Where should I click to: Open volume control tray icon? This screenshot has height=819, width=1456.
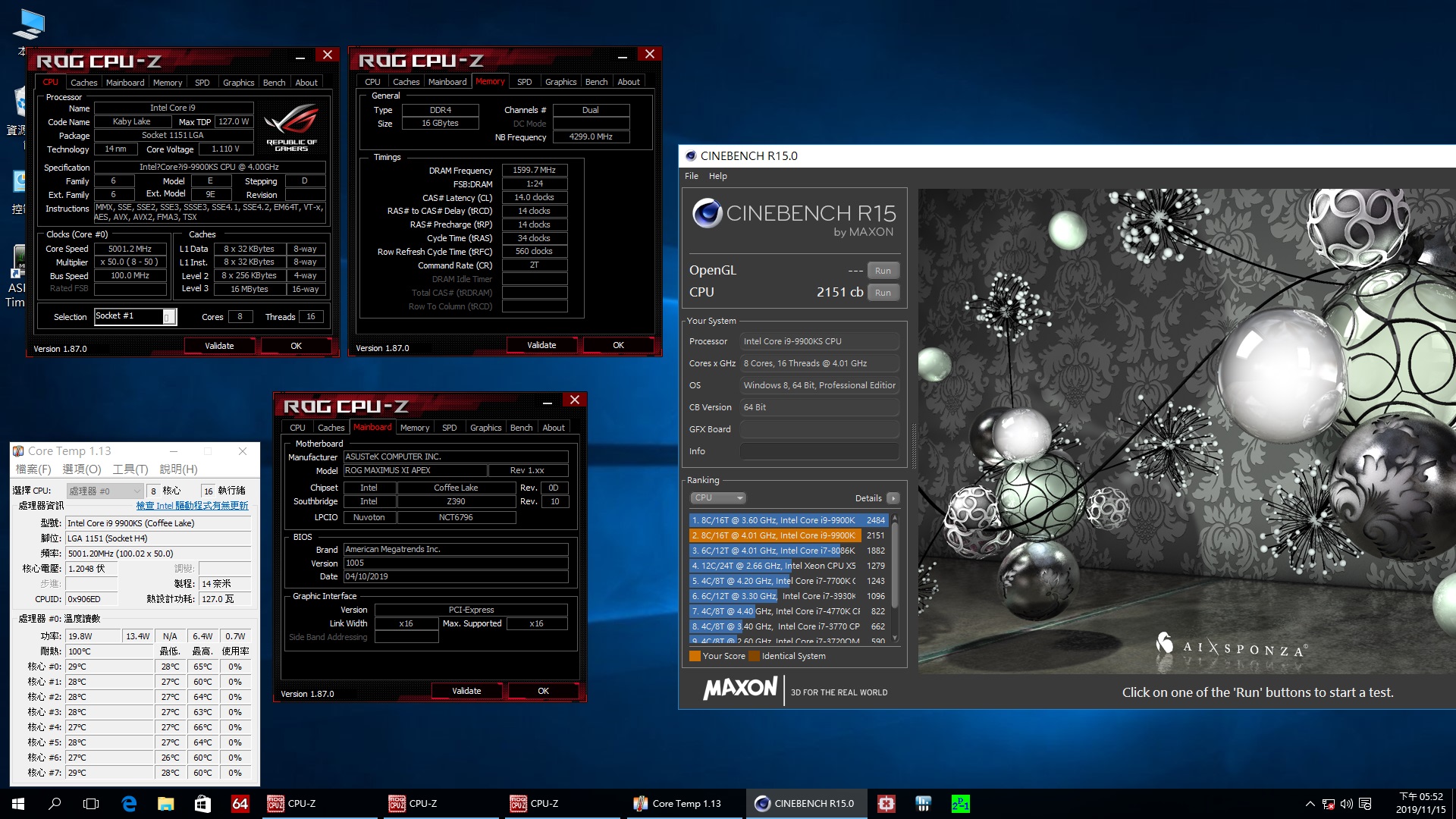click(x=1347, y=804)
